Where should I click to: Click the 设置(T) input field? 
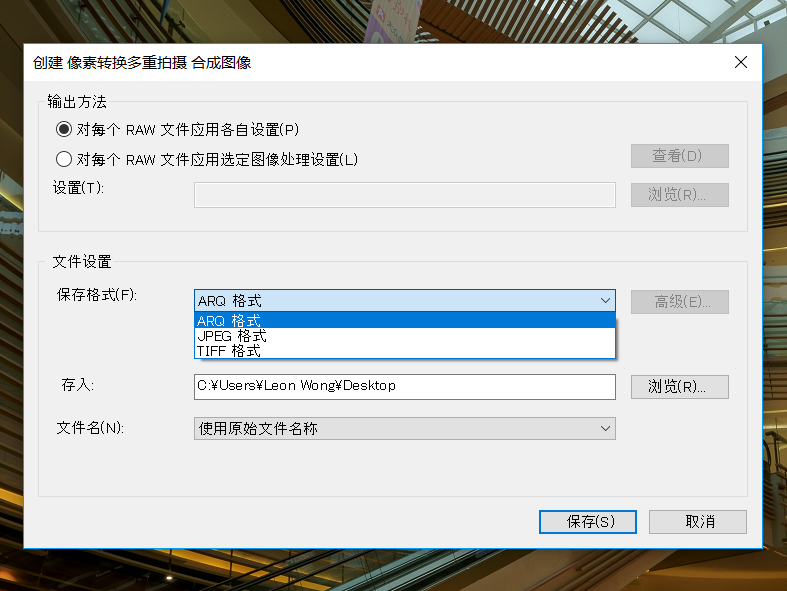(405, 195)
